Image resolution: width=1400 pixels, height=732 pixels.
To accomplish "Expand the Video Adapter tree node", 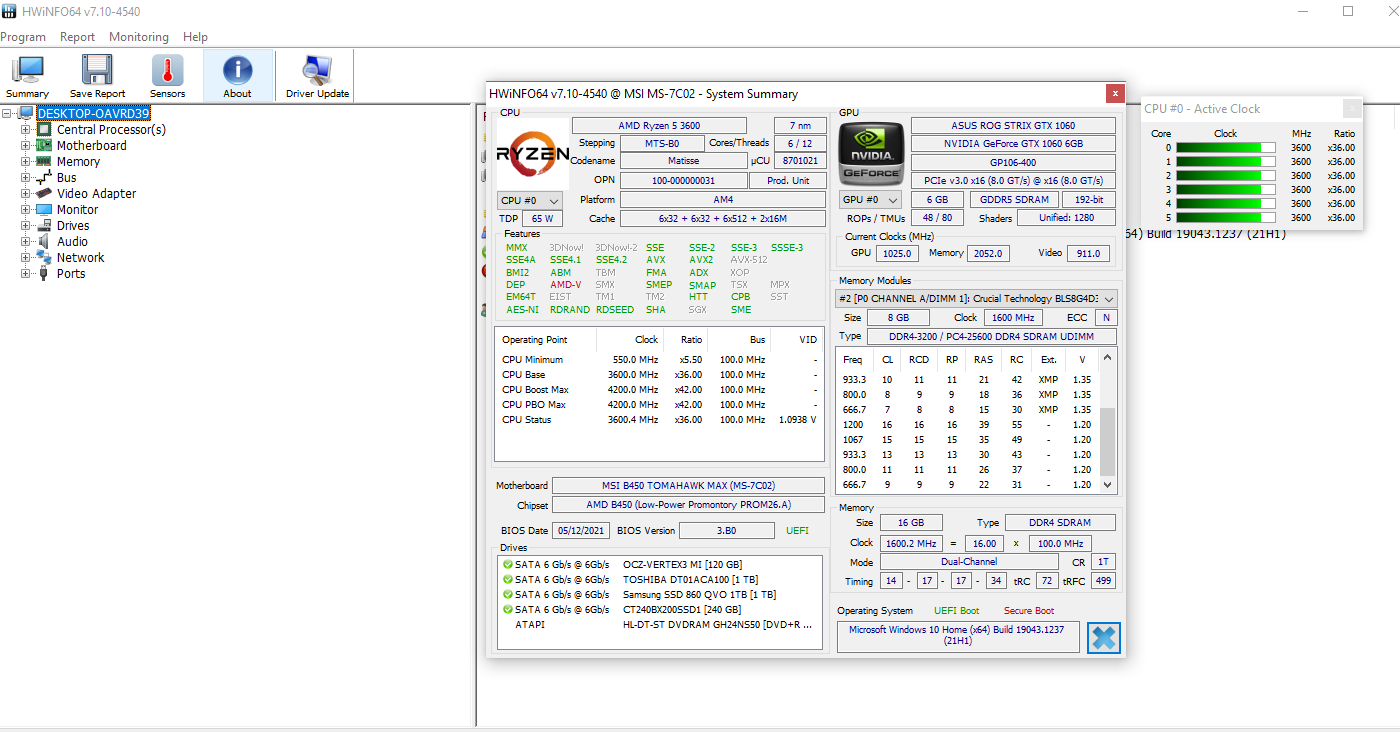I will click(x=26, y=193).
